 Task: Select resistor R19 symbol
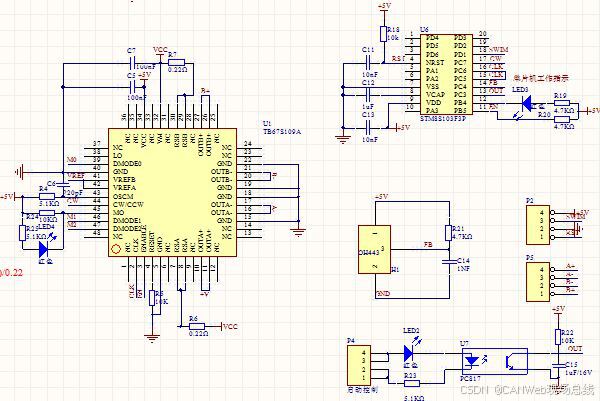tap(562, 103)
